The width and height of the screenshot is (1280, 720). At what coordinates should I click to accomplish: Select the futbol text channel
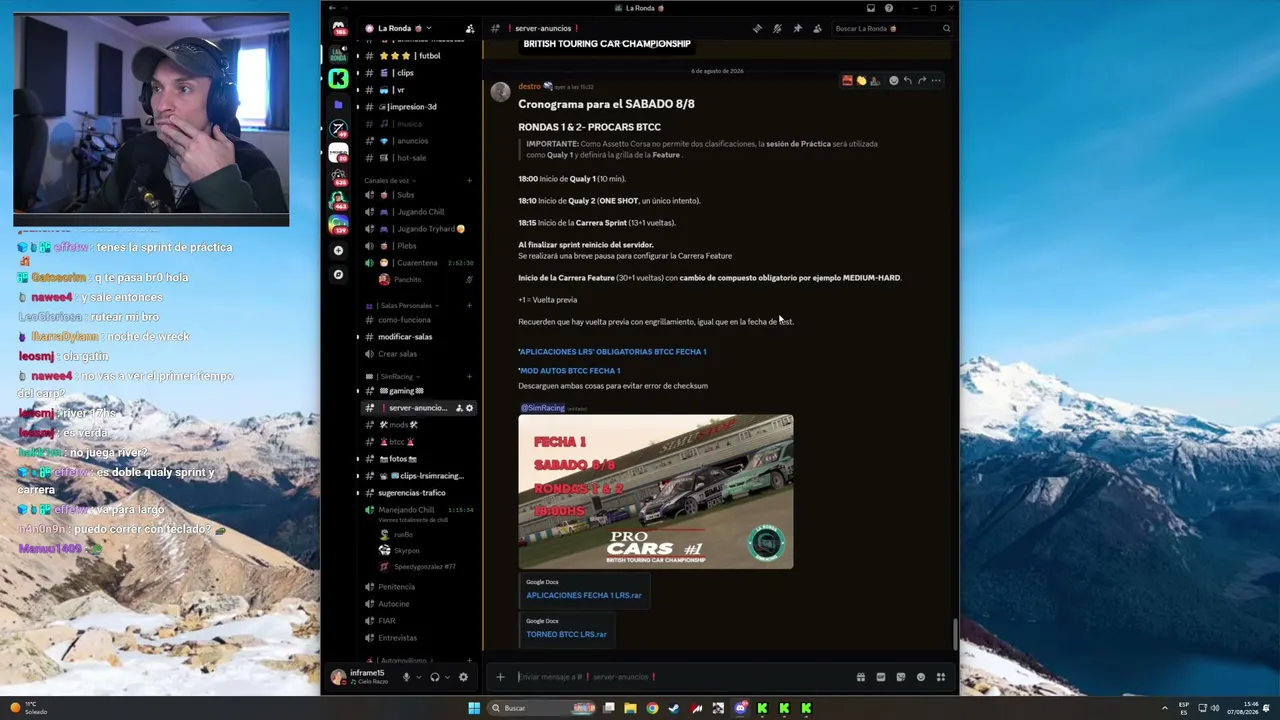418,56
